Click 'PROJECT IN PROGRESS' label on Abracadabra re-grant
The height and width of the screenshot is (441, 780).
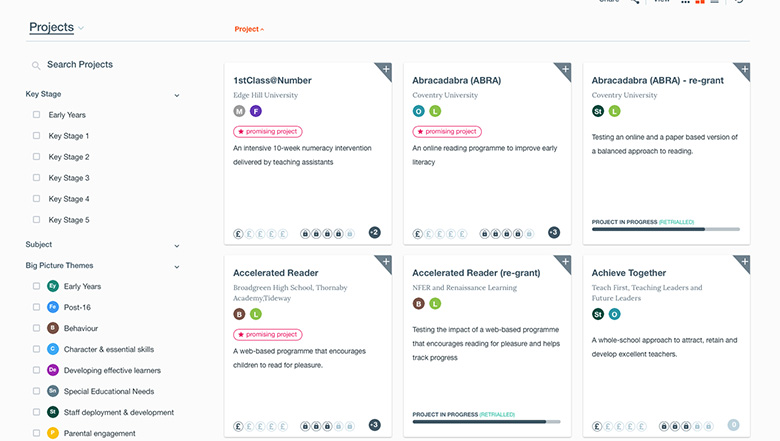[624, 222]
